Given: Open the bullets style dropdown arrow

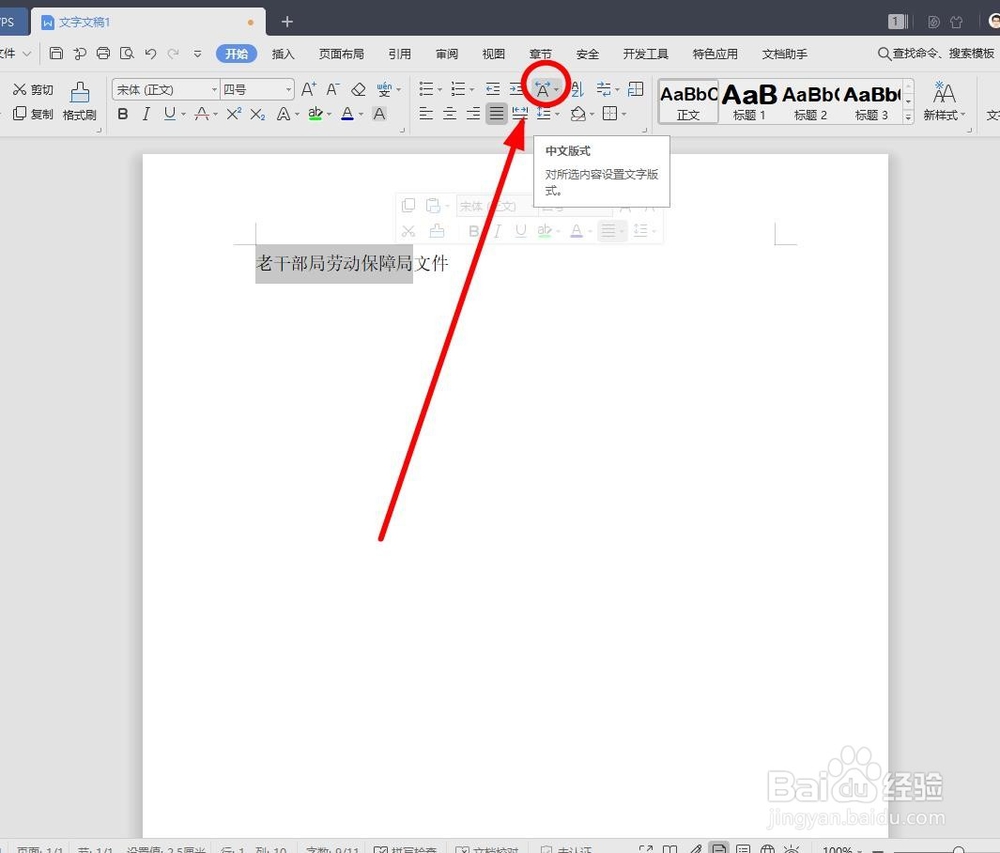Looking at the screenshot, I should (x=439, y=89).
